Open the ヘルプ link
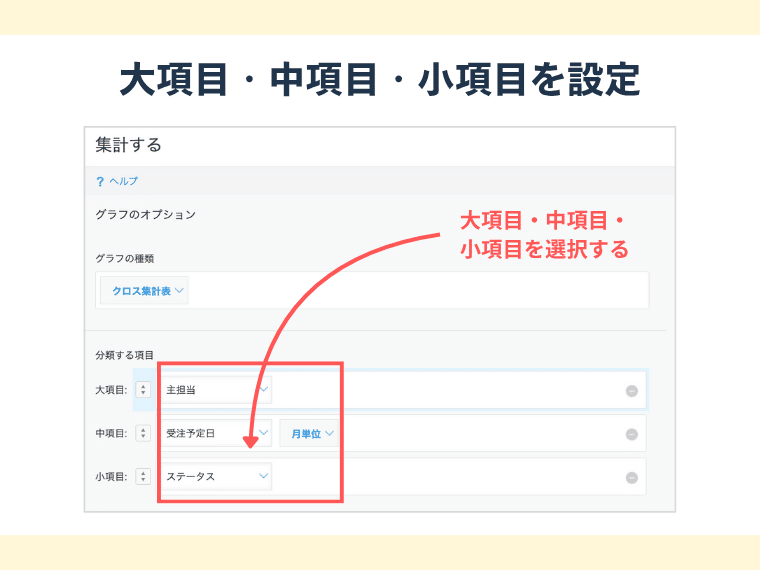This screenshot has height=570, width=760. pos(123,182)
